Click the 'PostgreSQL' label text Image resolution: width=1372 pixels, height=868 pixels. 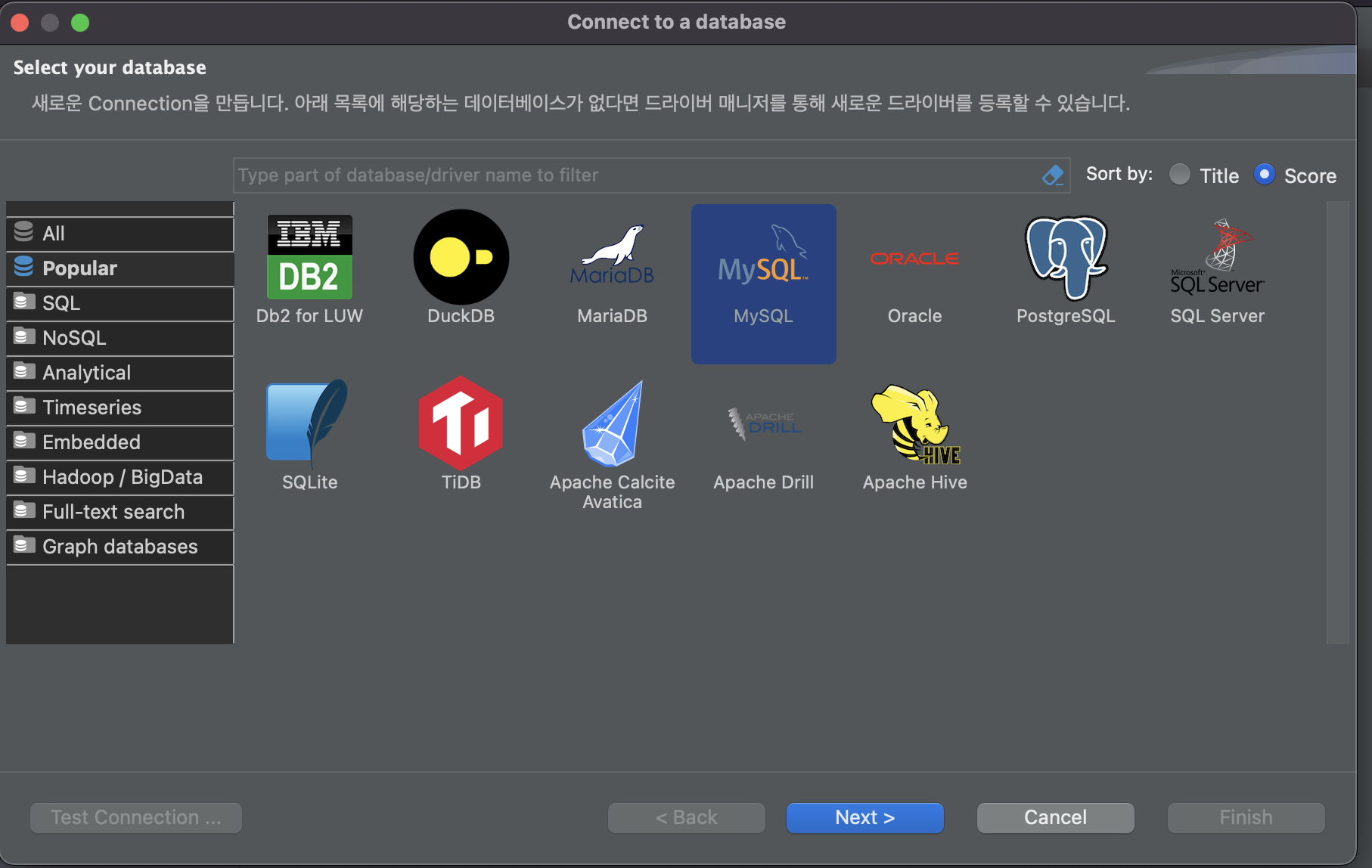(x=1066, y=316)
